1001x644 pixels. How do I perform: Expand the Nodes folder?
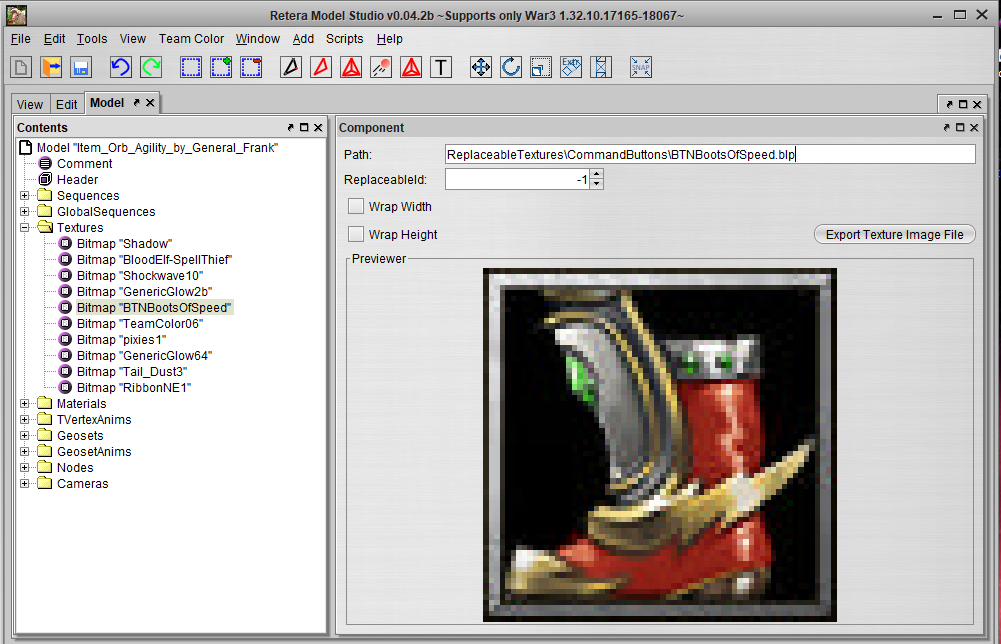(24, 467)
